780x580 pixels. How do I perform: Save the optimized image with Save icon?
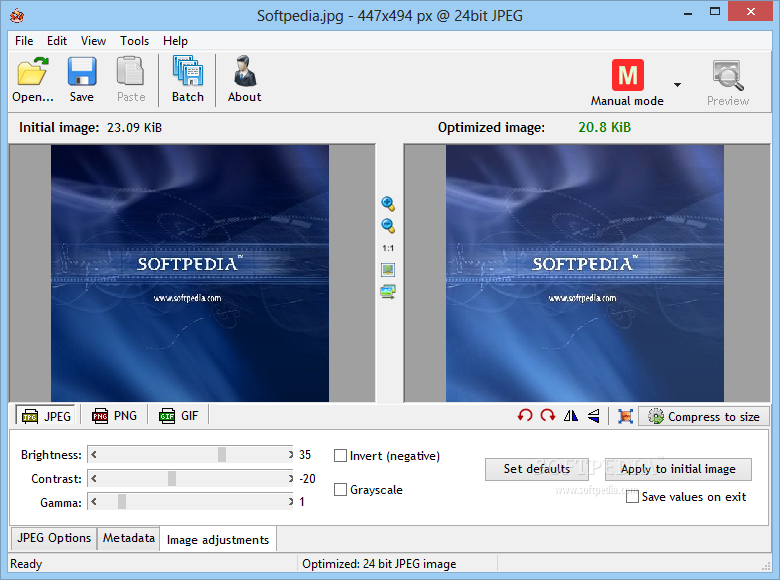[82, 79]
